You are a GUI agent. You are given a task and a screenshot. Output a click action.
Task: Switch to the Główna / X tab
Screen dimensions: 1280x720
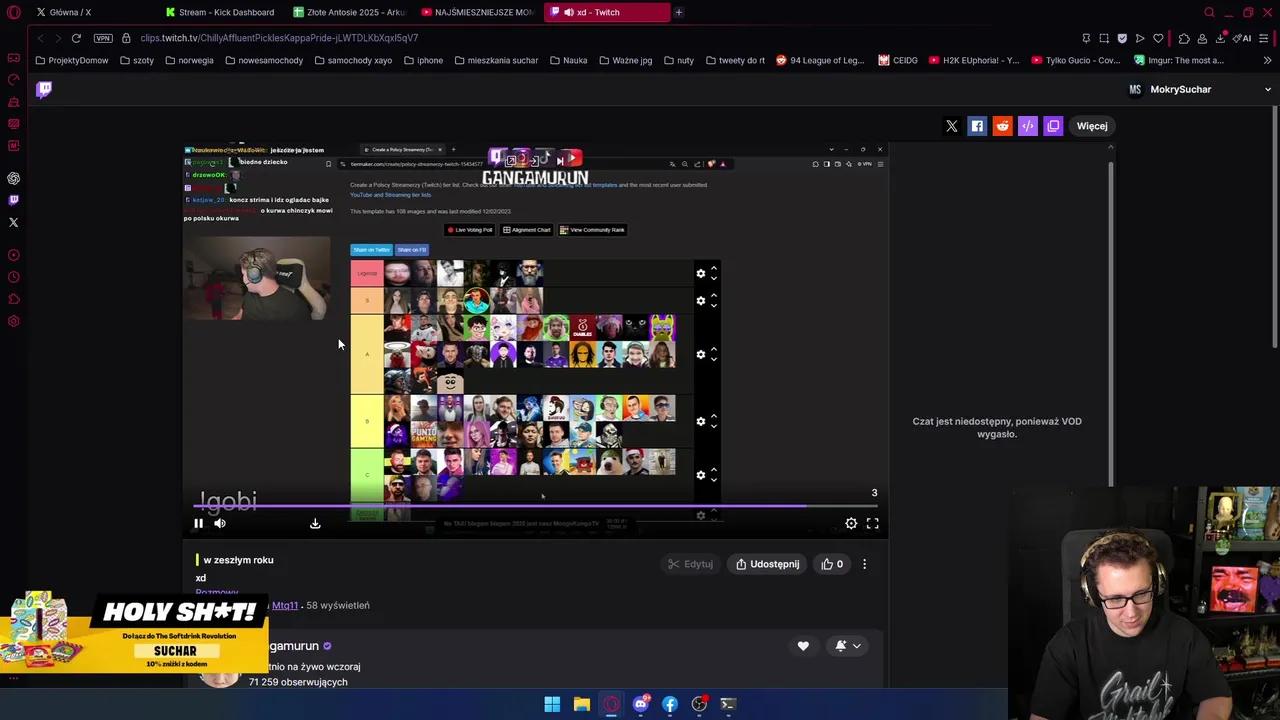(x=63, y=12)
